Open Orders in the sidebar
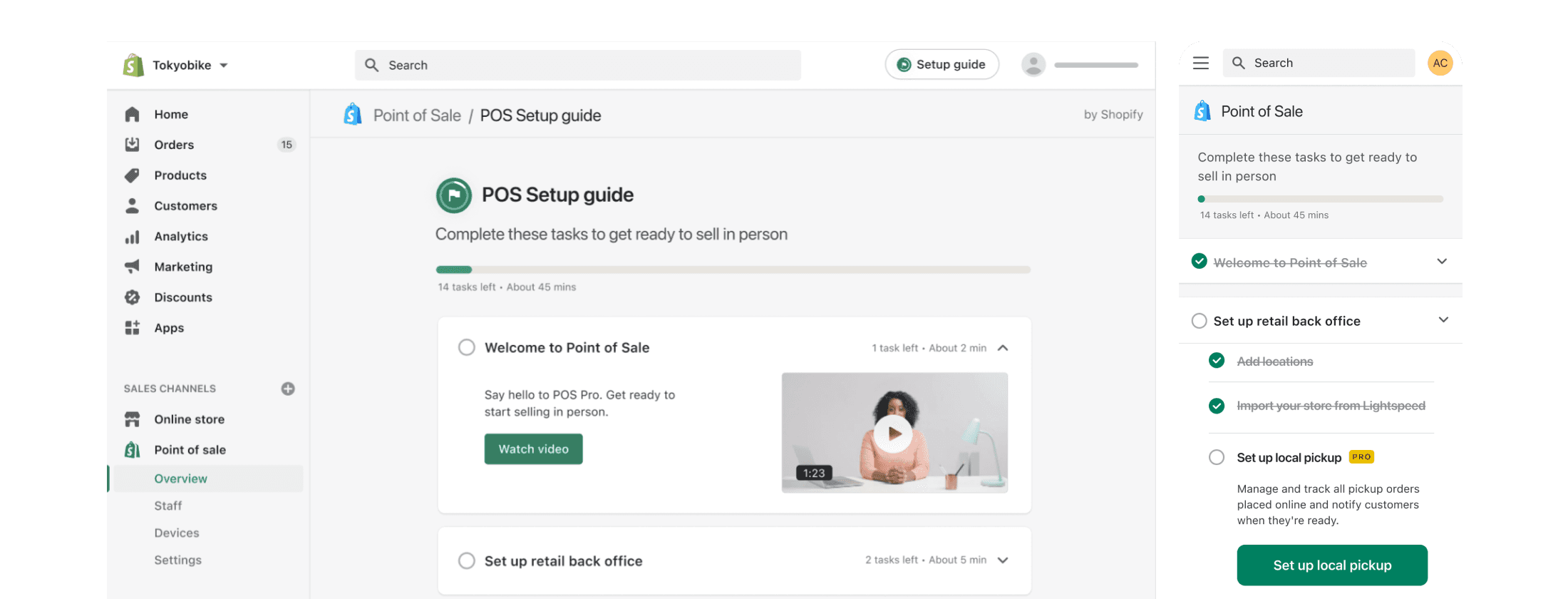1568x599 pixels. [x=174, y=145]
